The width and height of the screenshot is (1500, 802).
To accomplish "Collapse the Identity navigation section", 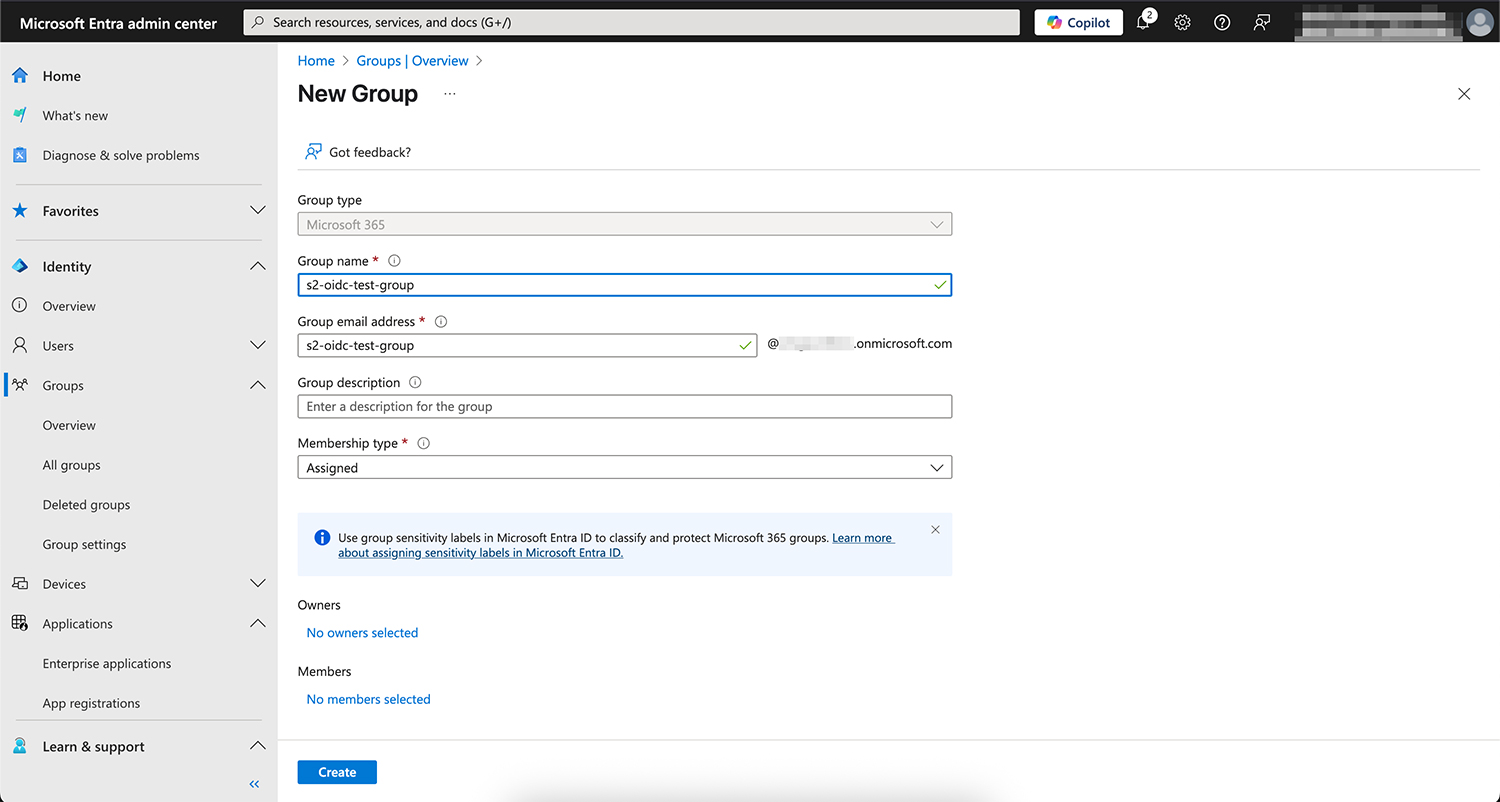I will 257,267.
